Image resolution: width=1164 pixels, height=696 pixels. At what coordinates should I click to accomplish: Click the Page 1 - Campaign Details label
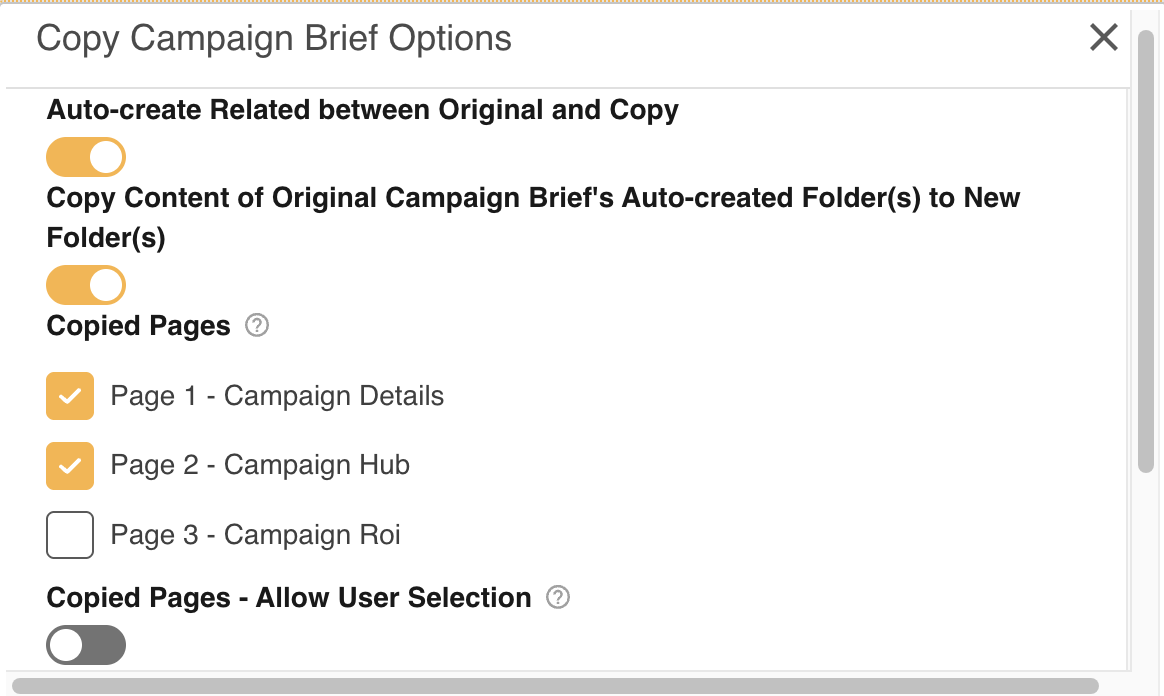(277, 396)
